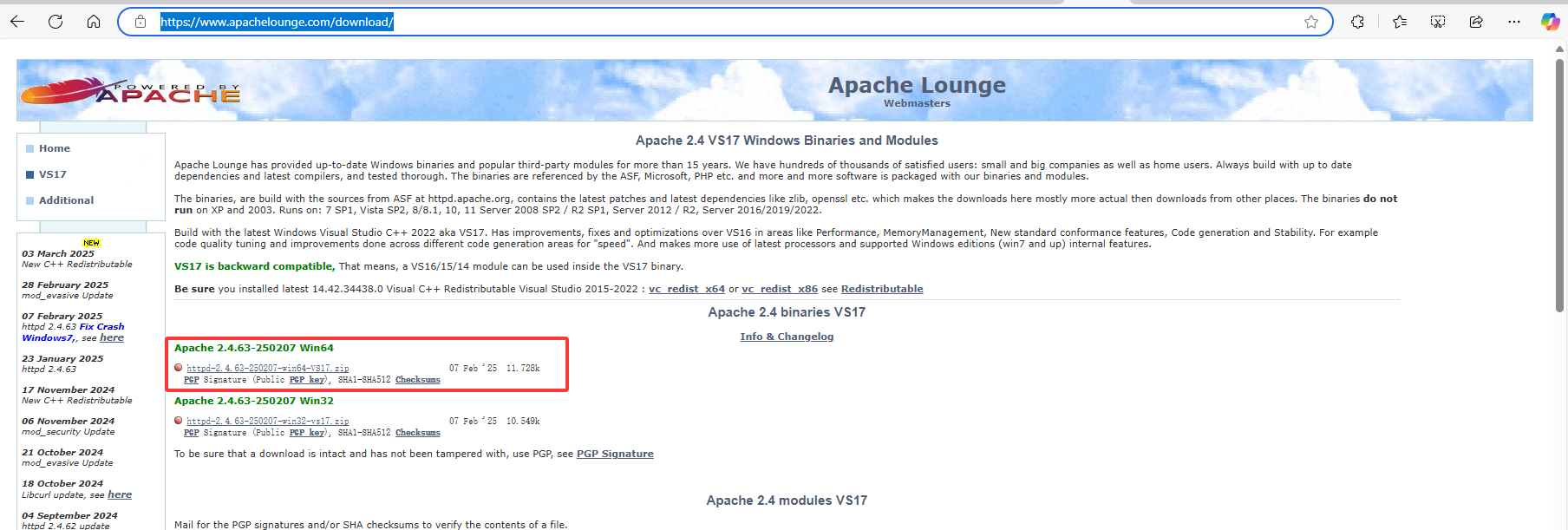The image size is (1568, 530).
Task: Open the 'here' link in Windows7 crash news
Action: pos(112,337)
